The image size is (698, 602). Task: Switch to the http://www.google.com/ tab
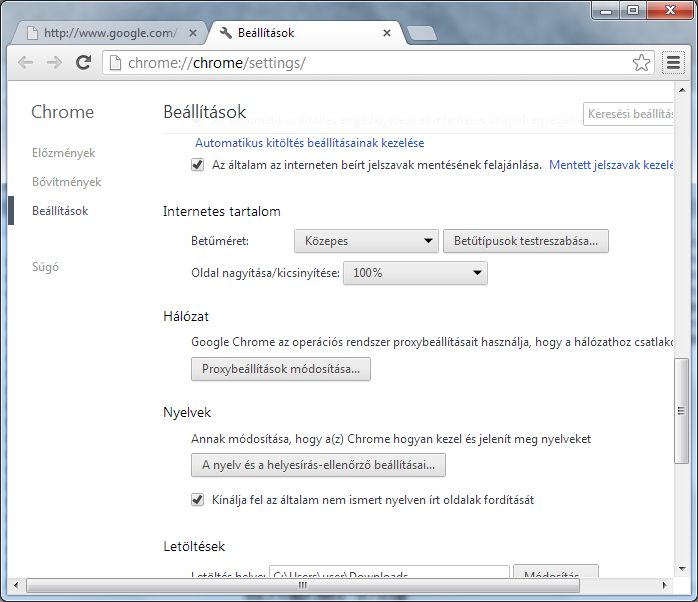pos(110,33)
